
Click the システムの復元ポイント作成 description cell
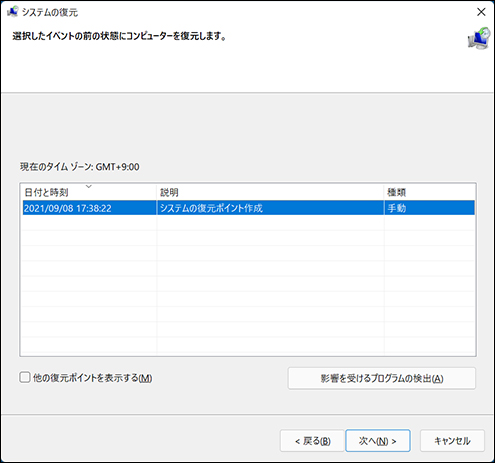point(211,208)
